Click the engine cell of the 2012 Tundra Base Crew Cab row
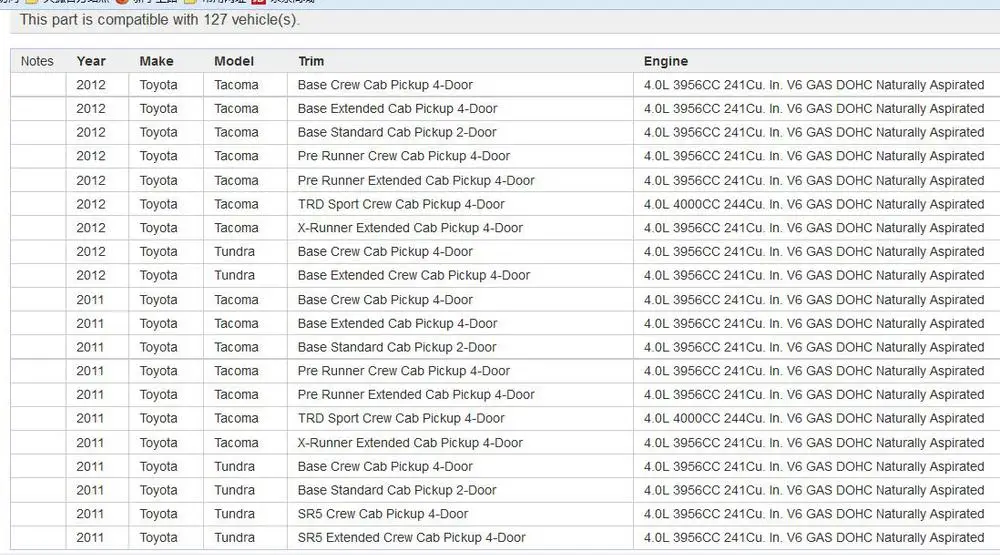 click(x=814, y=251)
